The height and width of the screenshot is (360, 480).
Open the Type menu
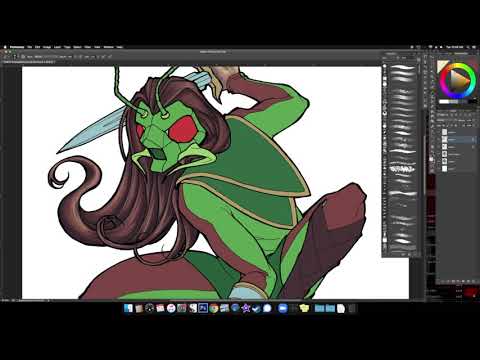pos(67,47)
